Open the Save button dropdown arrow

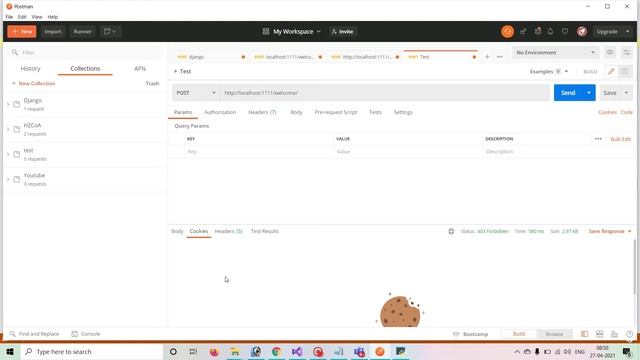(626, 93)
